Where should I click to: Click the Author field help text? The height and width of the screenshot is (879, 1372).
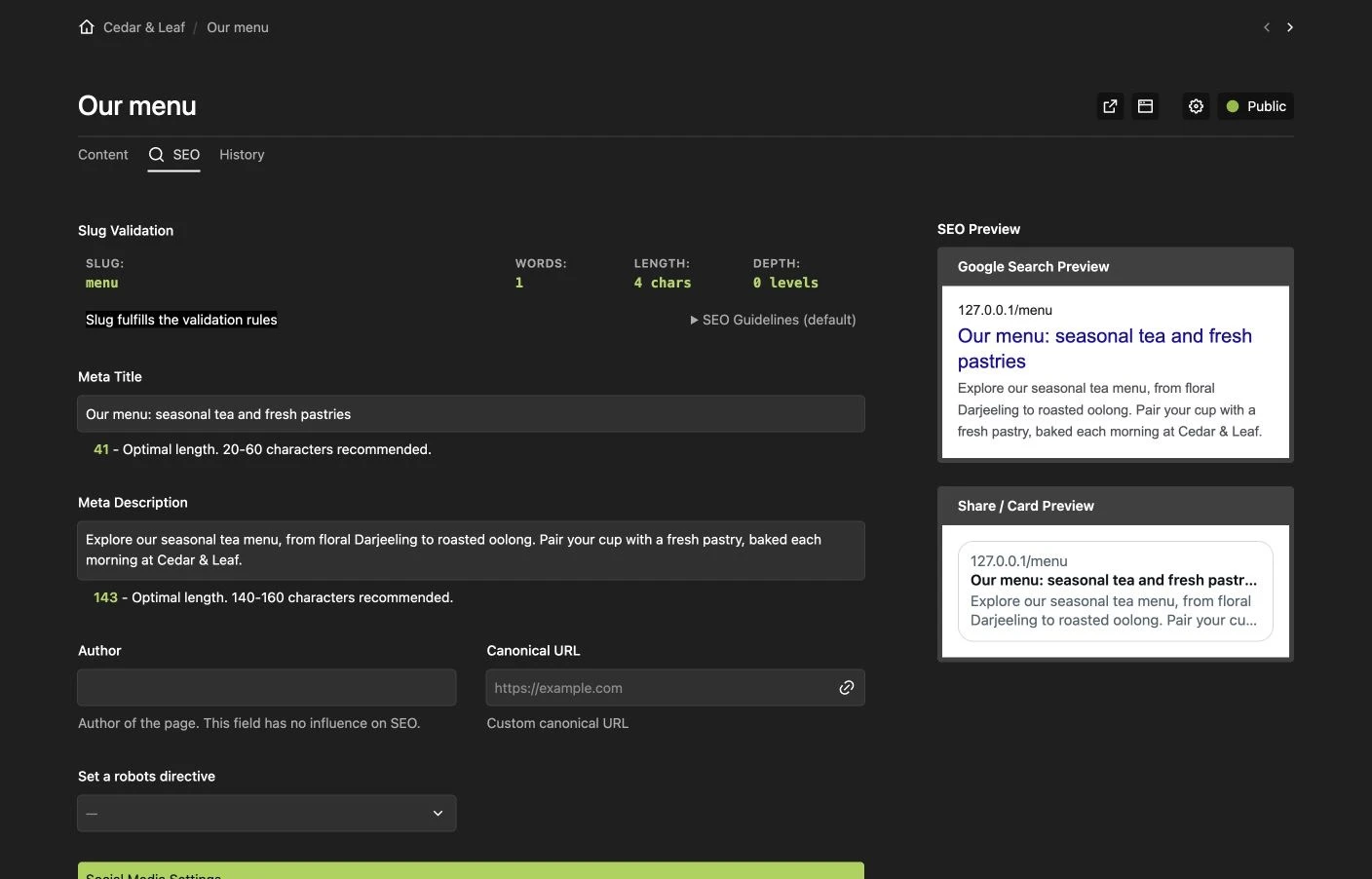249,723
